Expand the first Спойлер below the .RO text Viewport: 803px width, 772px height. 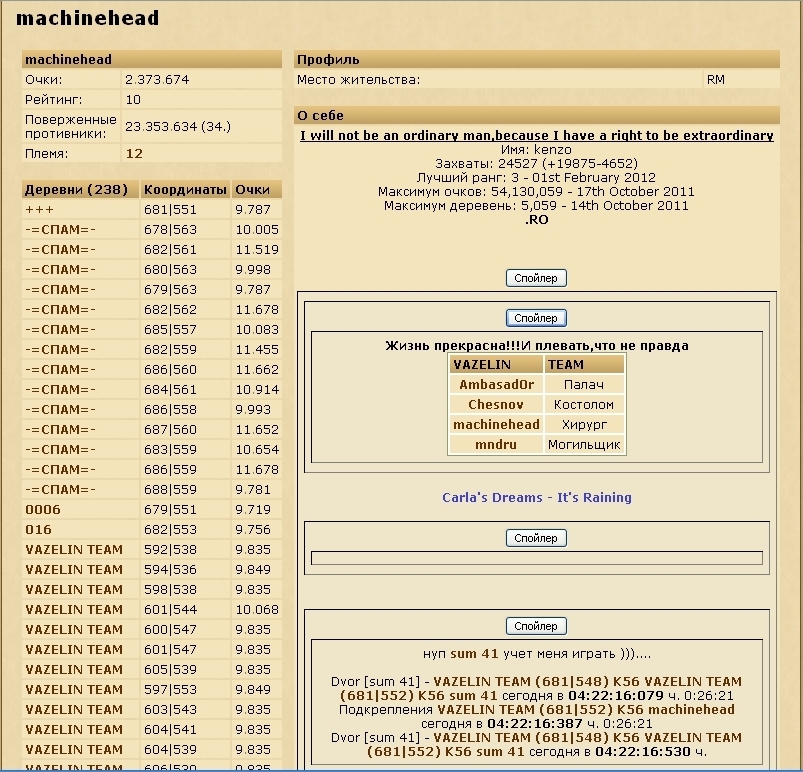(536, 278)
